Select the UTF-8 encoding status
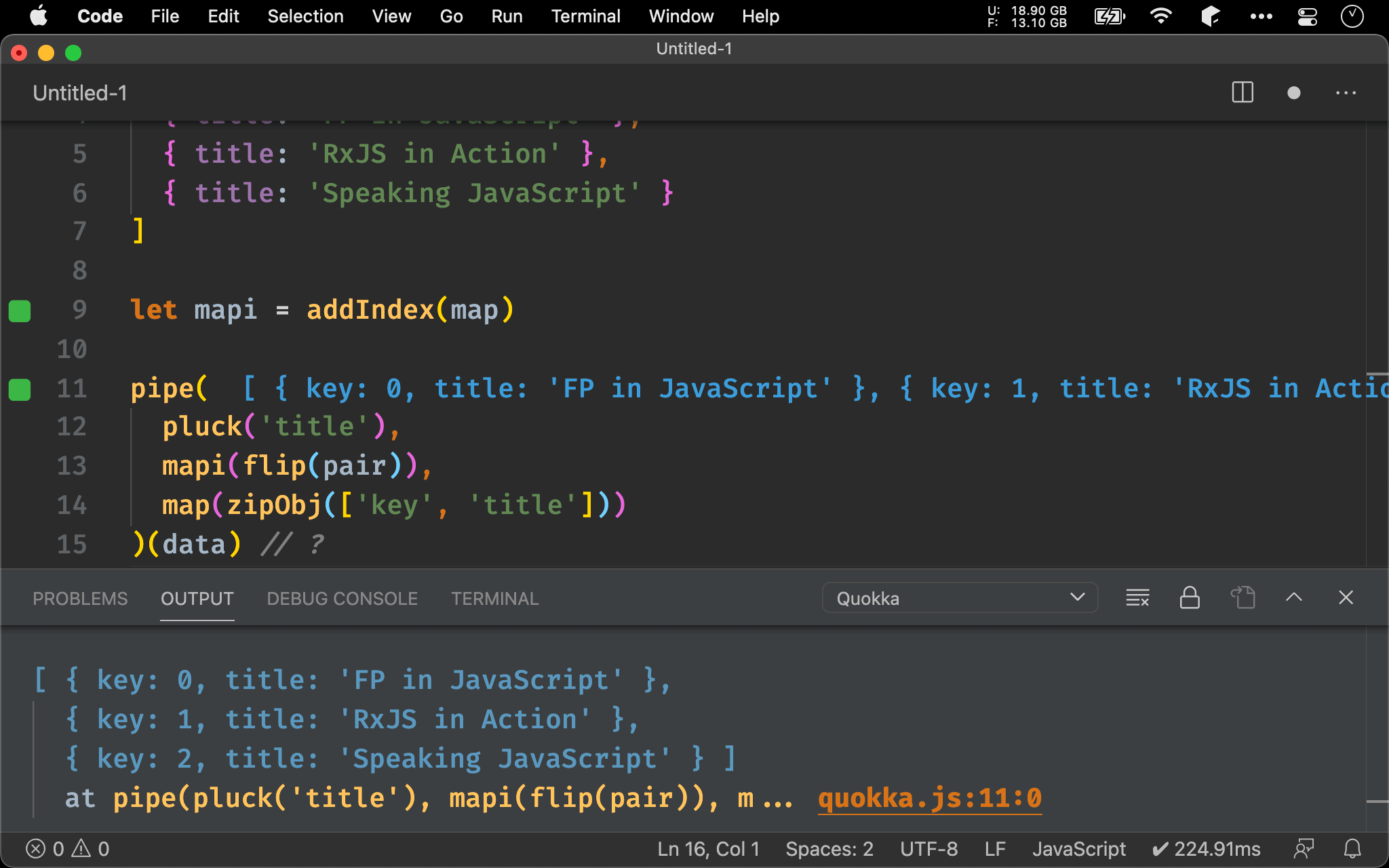The width and height of the screenshot is (1389, 868). (928, 849)
